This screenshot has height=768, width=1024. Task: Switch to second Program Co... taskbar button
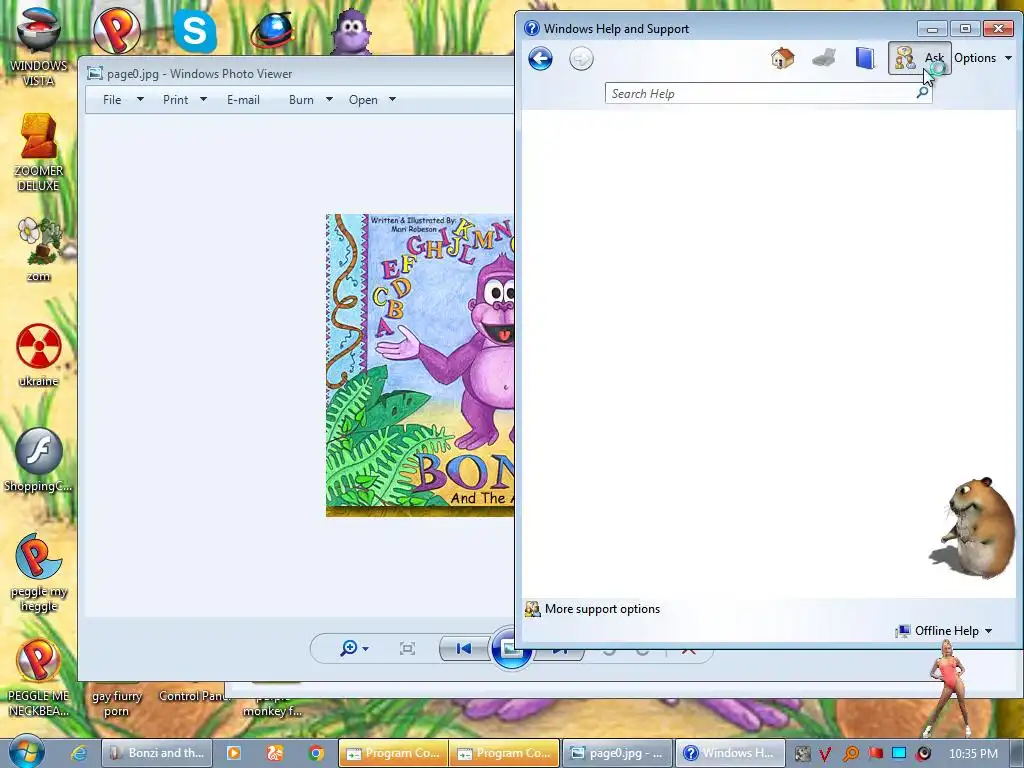pyautogui.click(x=504, y=753)
